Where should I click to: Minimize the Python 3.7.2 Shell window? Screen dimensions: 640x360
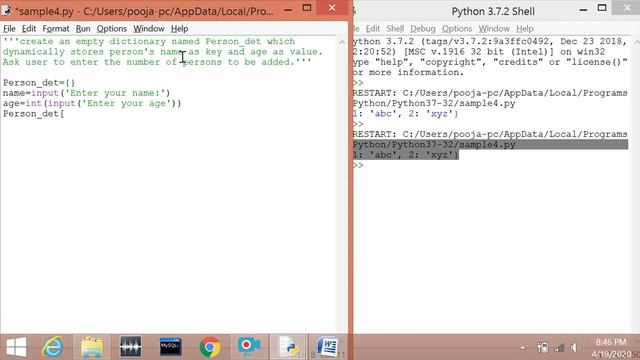[583, 9]
